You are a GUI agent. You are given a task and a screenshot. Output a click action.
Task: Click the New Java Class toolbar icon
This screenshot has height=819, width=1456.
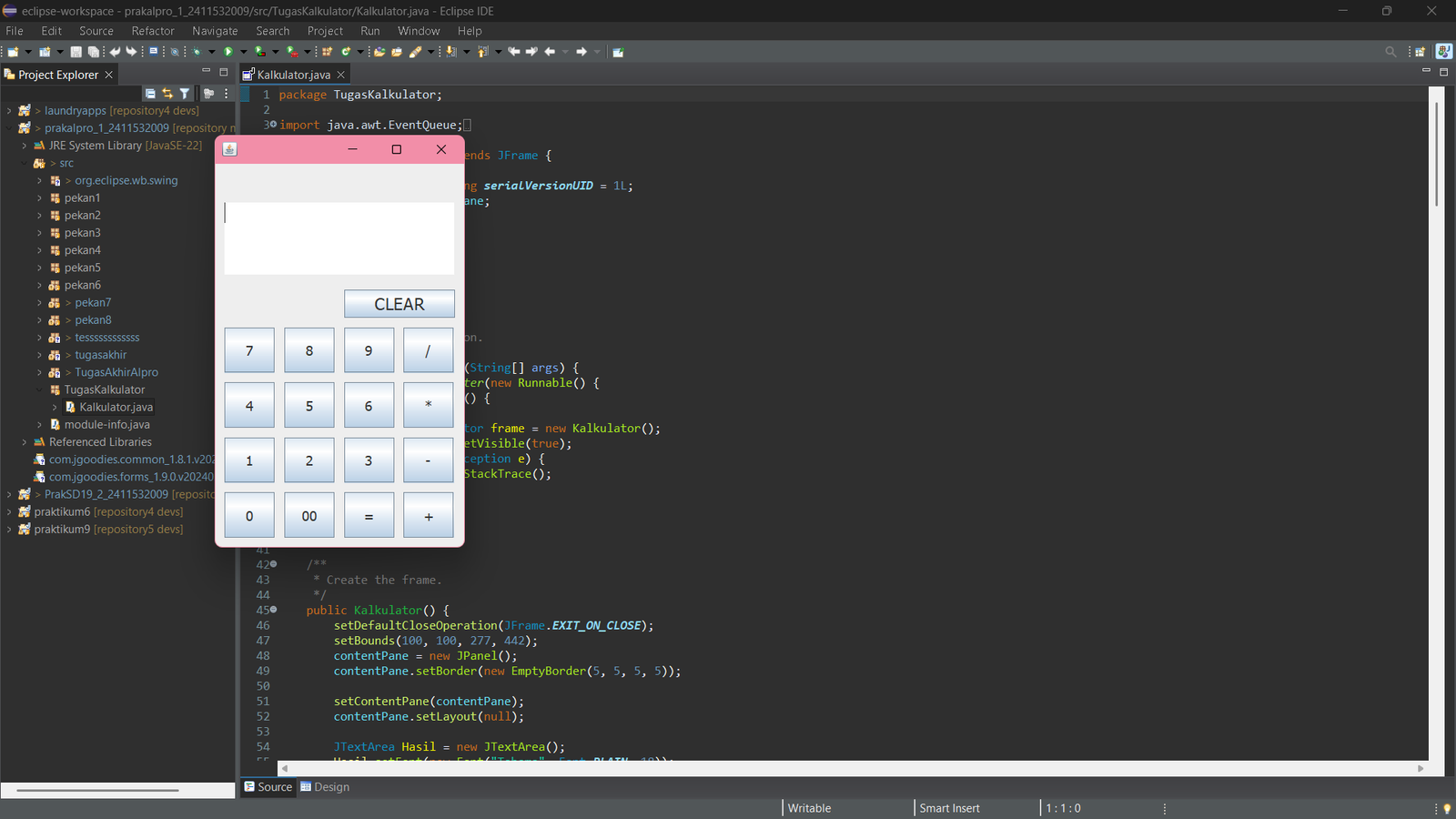[346, 52]
